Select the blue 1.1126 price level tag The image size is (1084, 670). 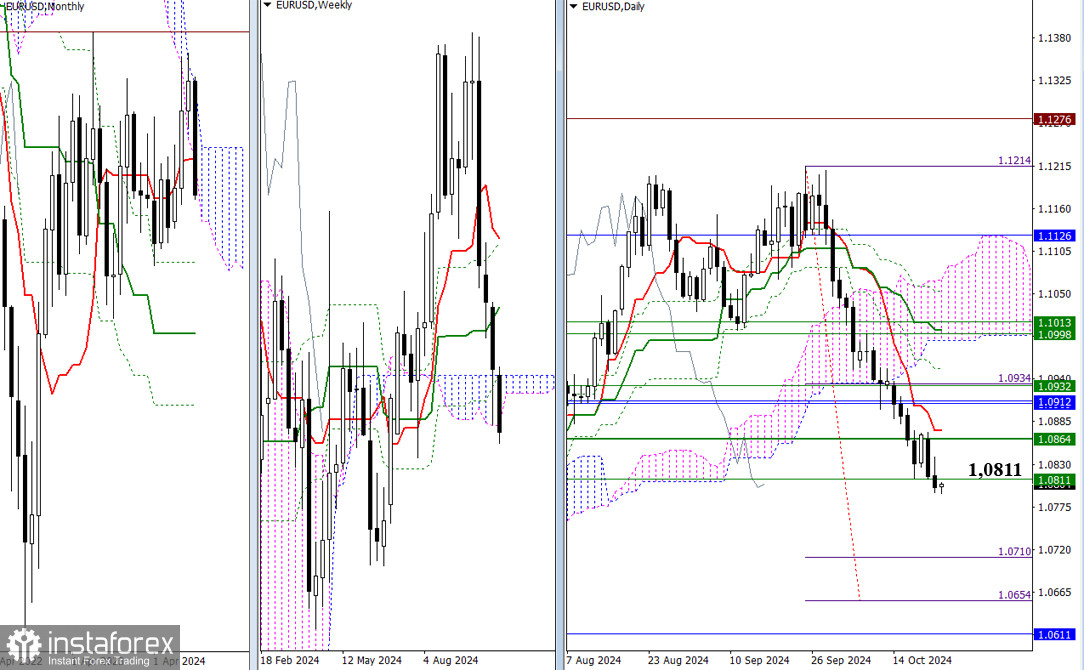click(1054, 236)
